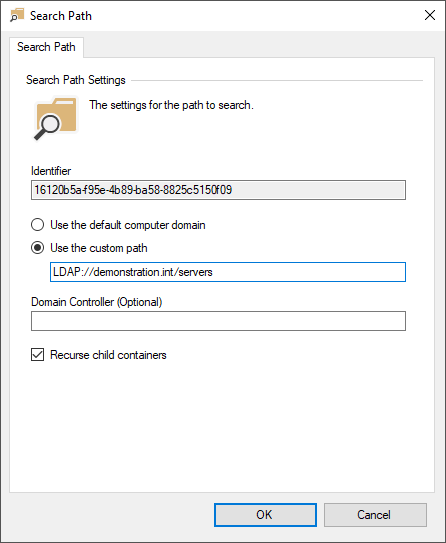The height and width of the screenshot is (543, 446).
Task: Click the 'Identifier' field label
Action: point(51,171)
